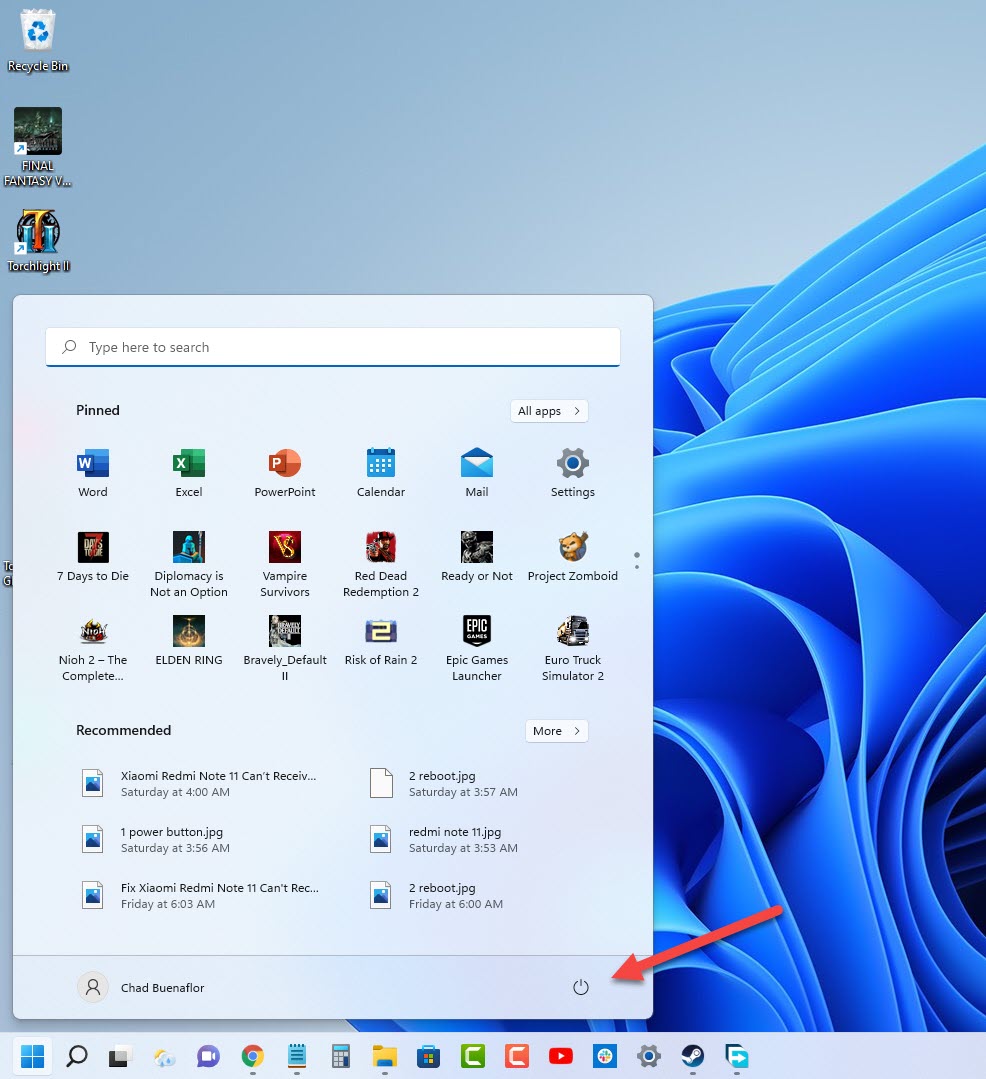Viewport: 986px width, 1079px height.
Task: Open taskbar Search magnifier
Action: pyautogui.click(x=76, y=1056)
